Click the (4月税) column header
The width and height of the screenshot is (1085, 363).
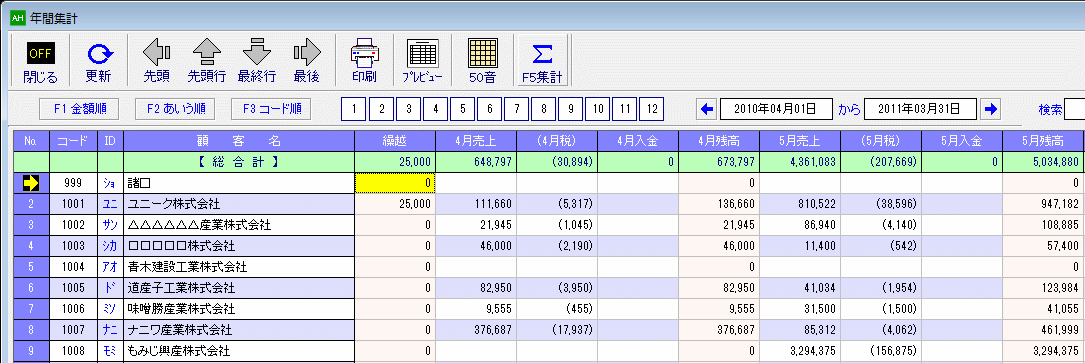557,141
